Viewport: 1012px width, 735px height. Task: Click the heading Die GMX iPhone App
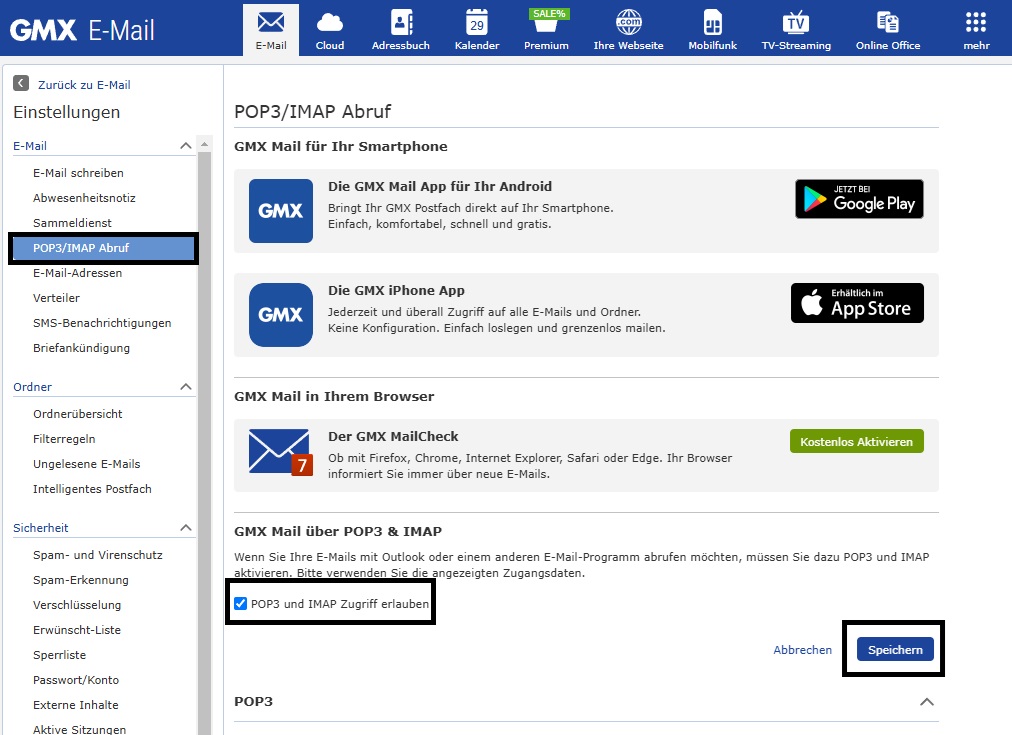tap(396, 290)
